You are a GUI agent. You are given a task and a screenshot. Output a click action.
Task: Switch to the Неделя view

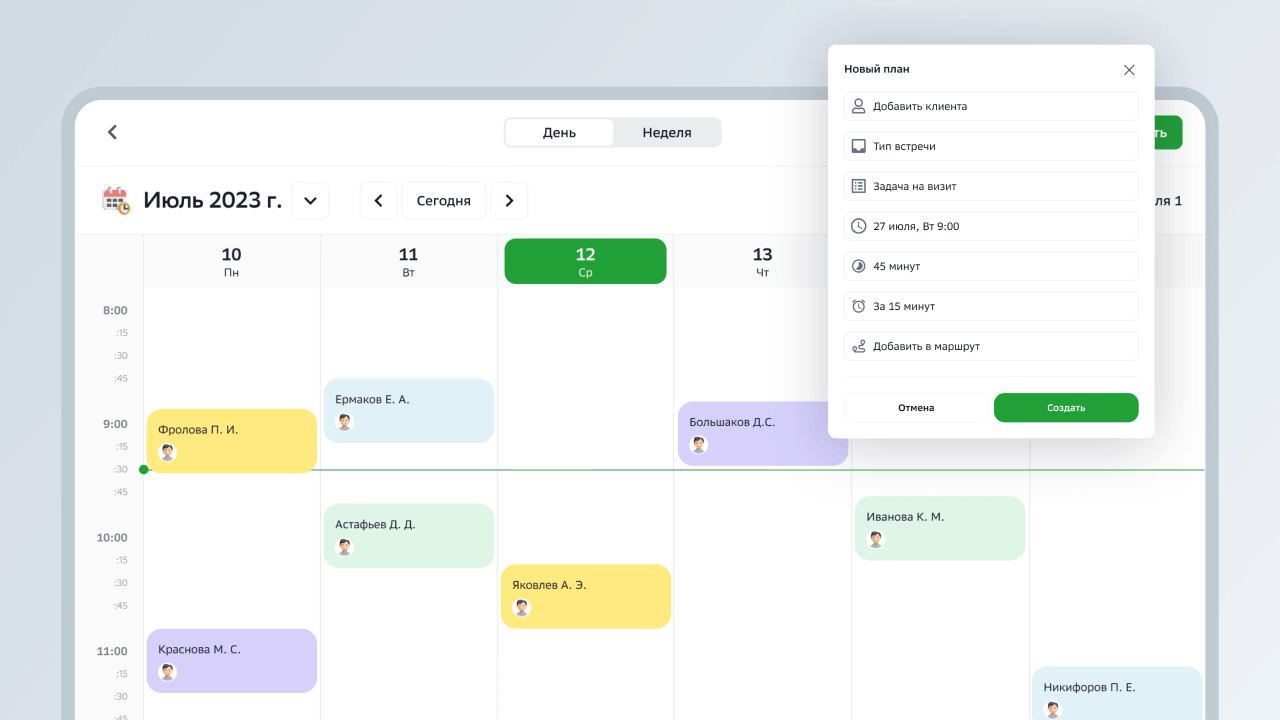666,132
